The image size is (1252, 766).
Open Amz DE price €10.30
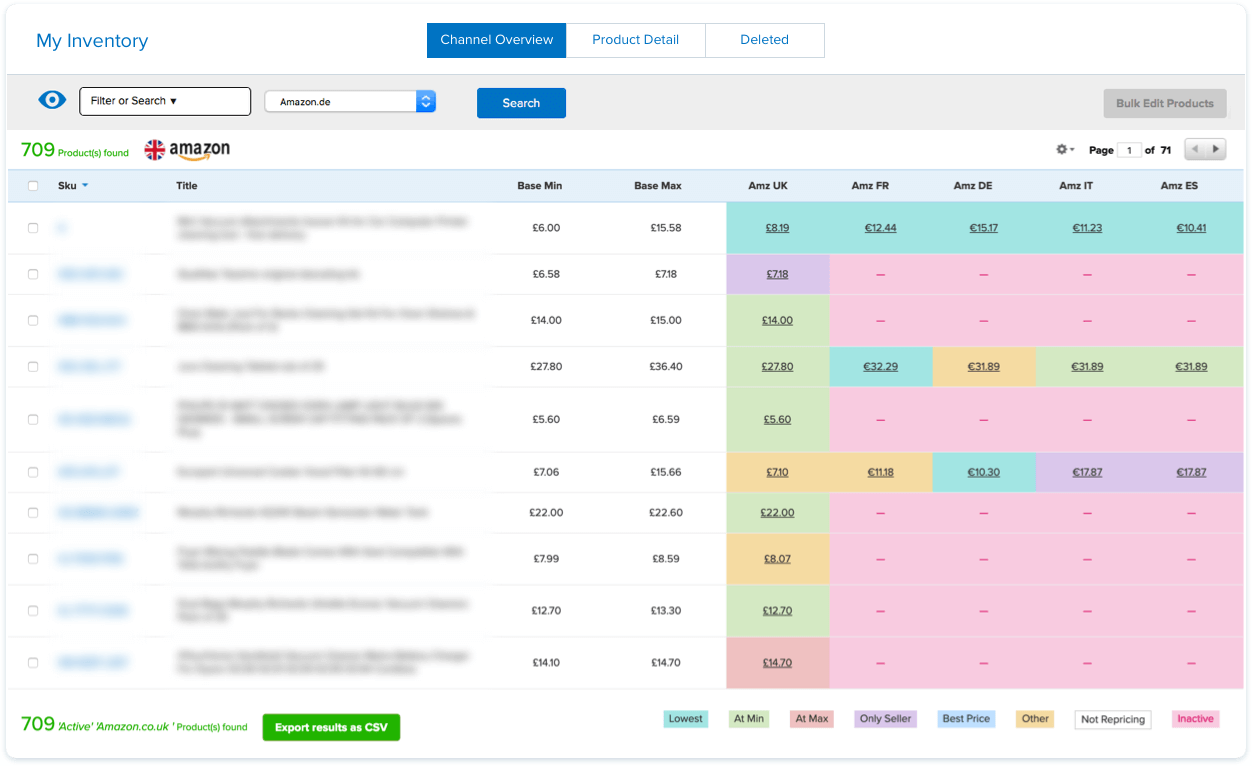[984, 472]
